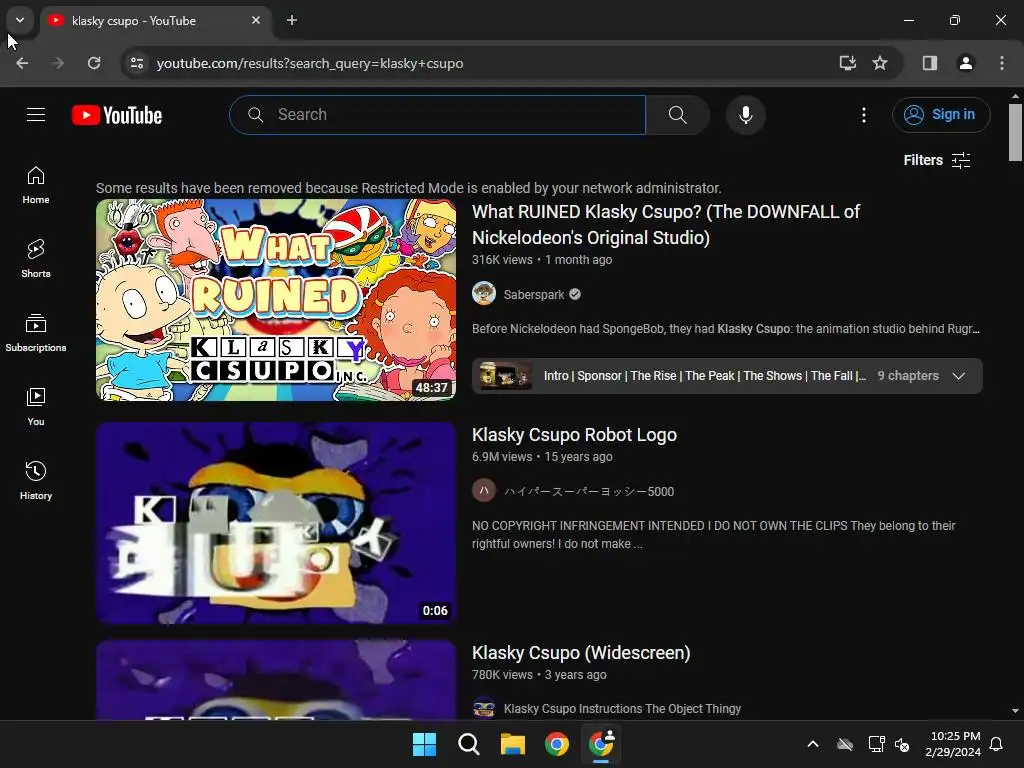Click the Sign in button
Screen dimensions: 1024x768
coord(941,115)
